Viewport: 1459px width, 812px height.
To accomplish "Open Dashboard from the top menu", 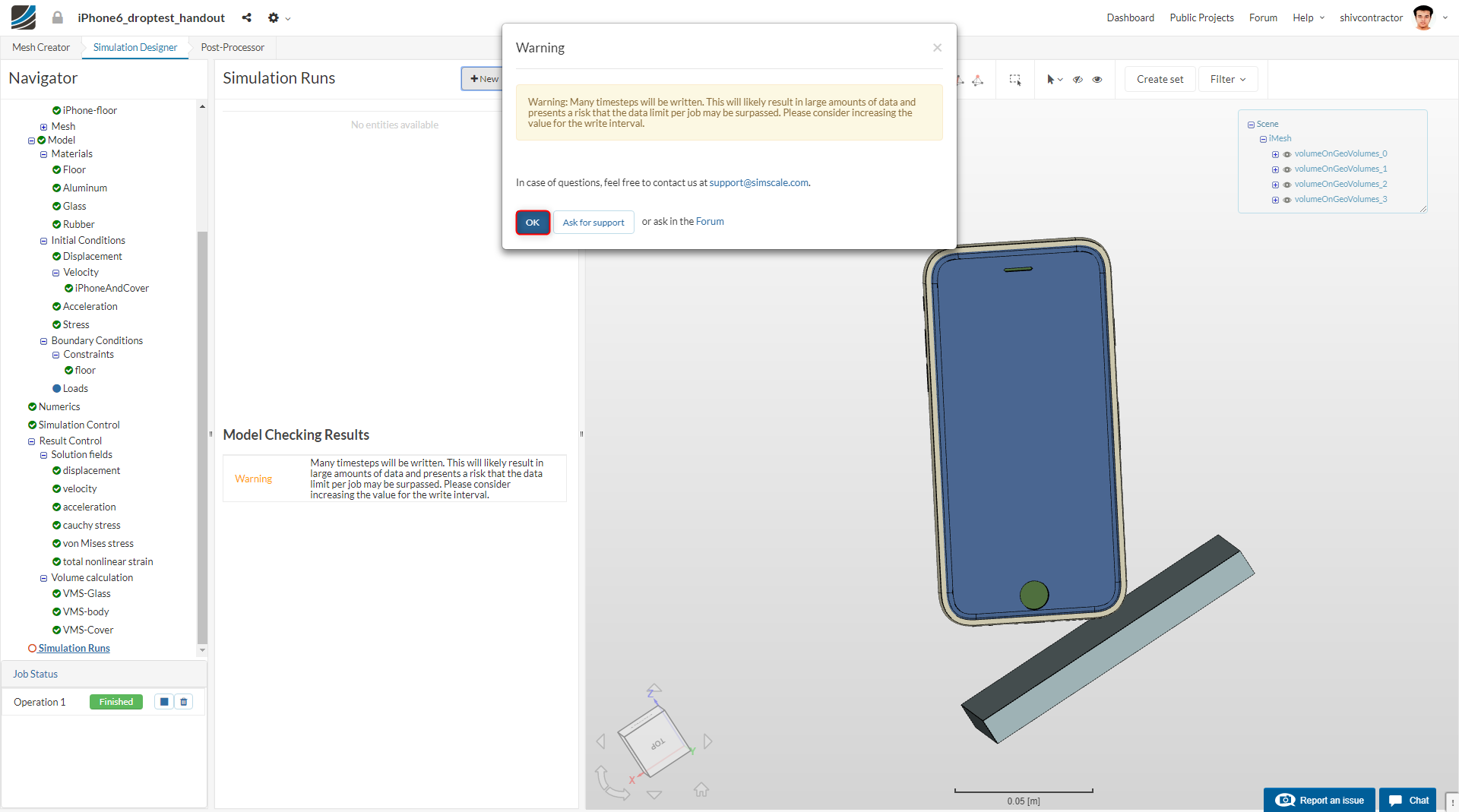I will click(1130, 17).
